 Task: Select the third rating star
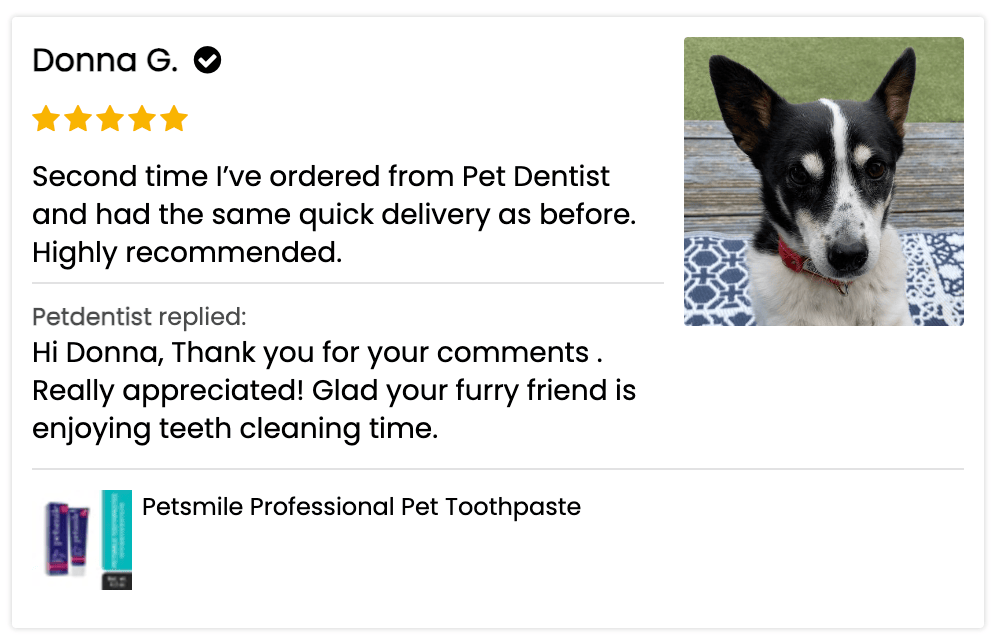click(x=110, y=120)
